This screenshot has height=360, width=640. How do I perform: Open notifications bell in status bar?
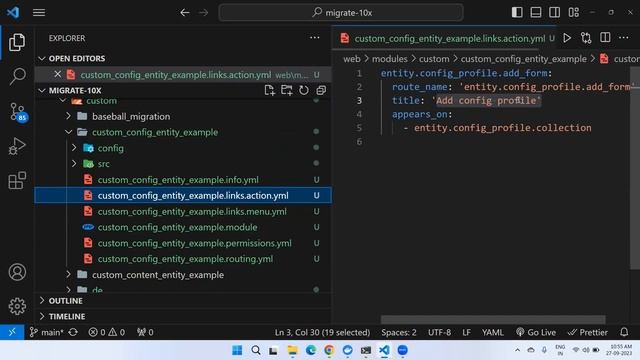coord(624,332)
